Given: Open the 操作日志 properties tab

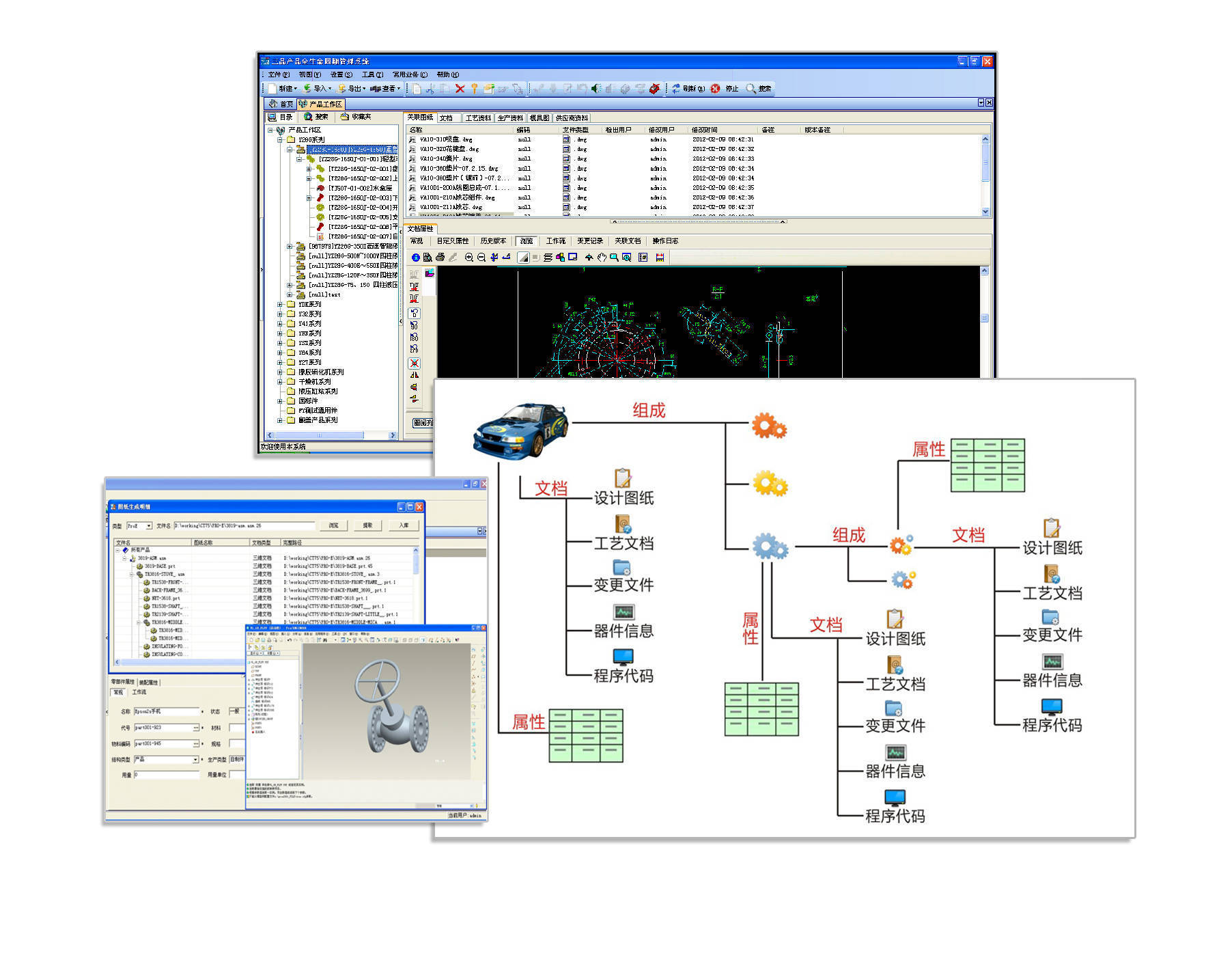Looking at the screenshot, I should pyautogui.click(x=665, y=241).
